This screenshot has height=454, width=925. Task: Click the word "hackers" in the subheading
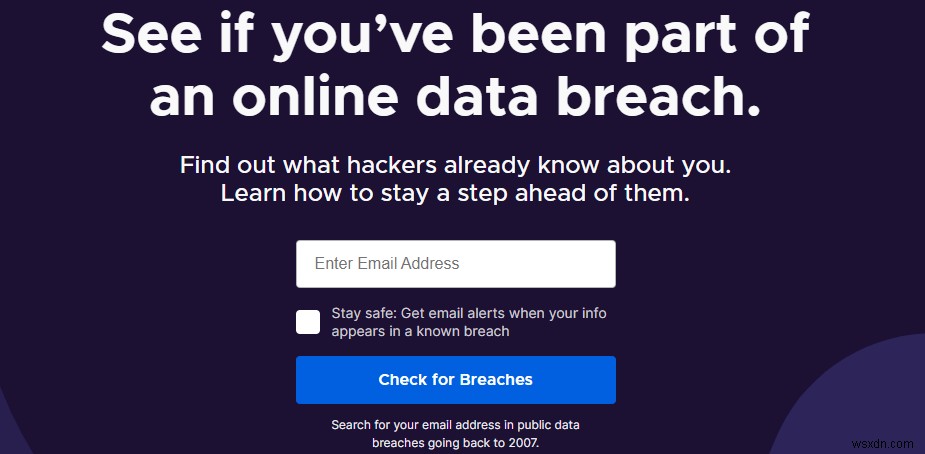(376, 165)
